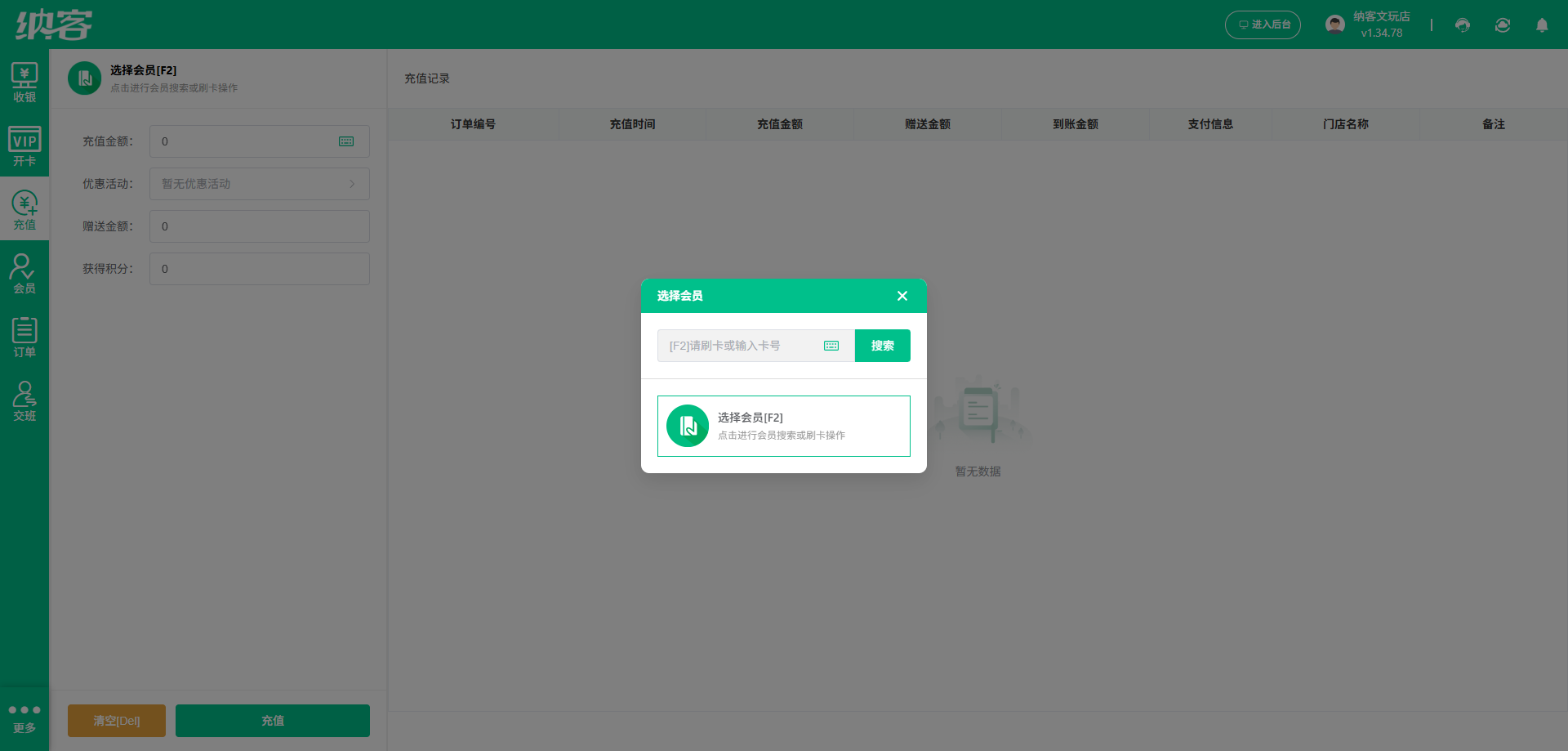Expand the 更多 menu with three dots

click(24, 718)
